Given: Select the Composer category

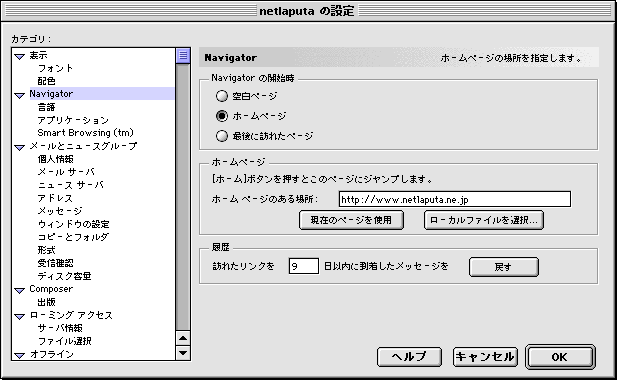Looking at the screenshot, I should tap(51, 289).
